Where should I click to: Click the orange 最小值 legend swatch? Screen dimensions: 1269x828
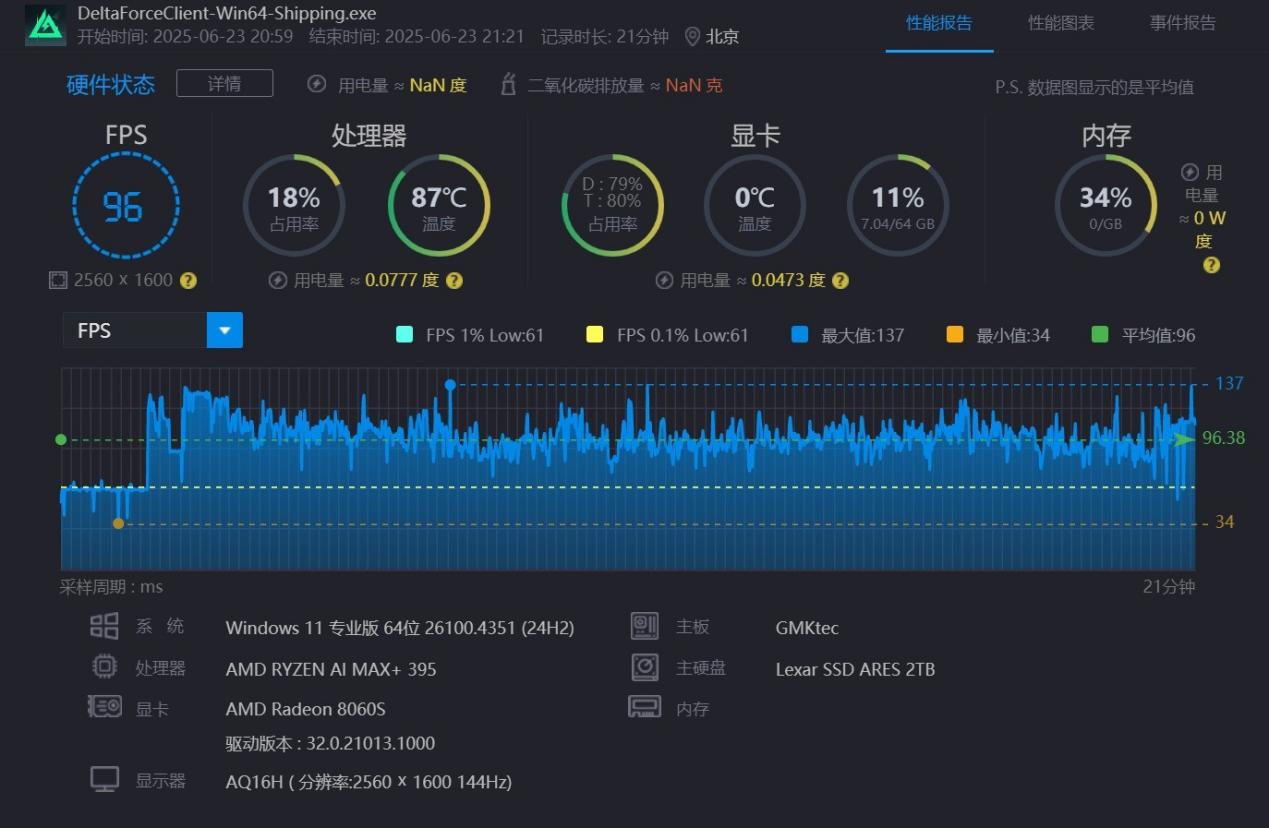coord(955,335)
